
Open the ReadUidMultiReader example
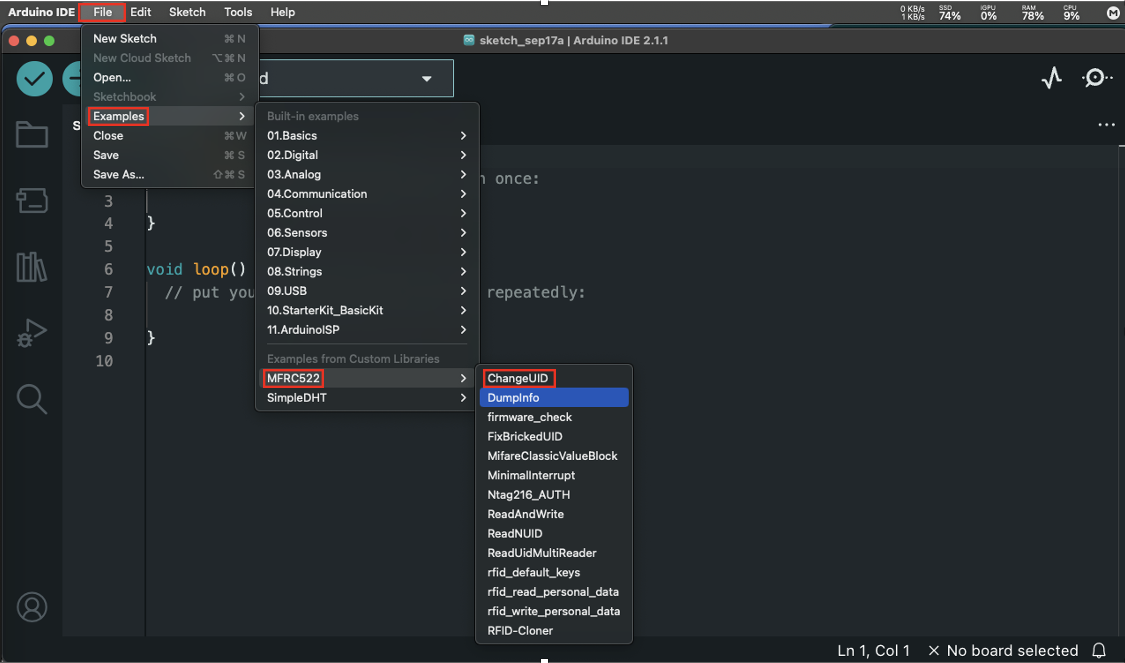(554, 552)
